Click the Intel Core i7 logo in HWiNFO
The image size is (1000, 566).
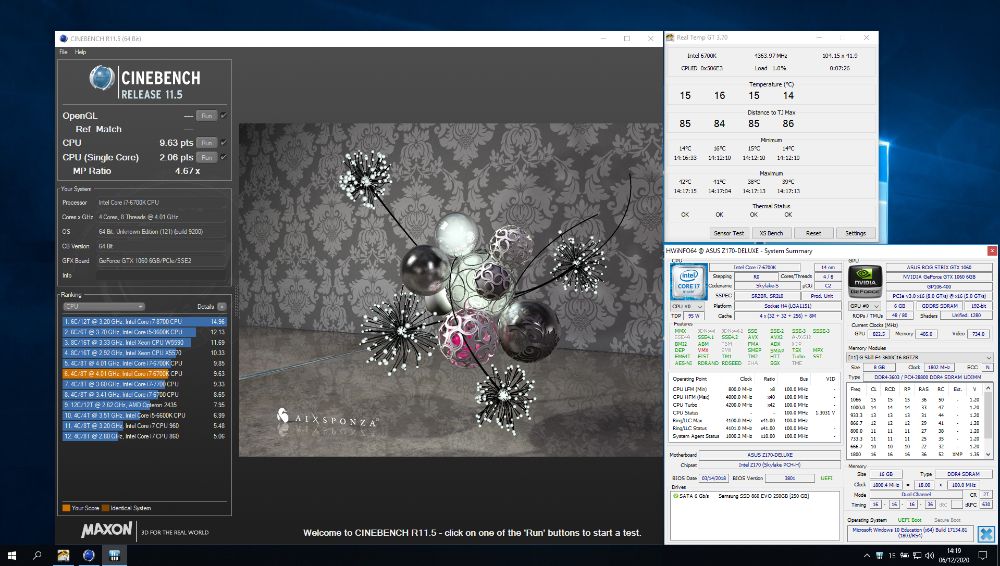point(688,281)
